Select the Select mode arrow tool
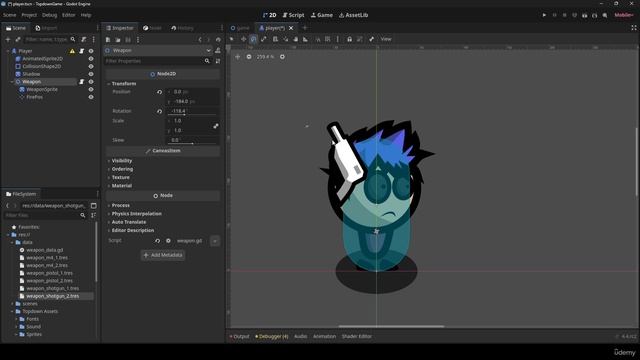This screenshot has width=640, height=360. 232,39
